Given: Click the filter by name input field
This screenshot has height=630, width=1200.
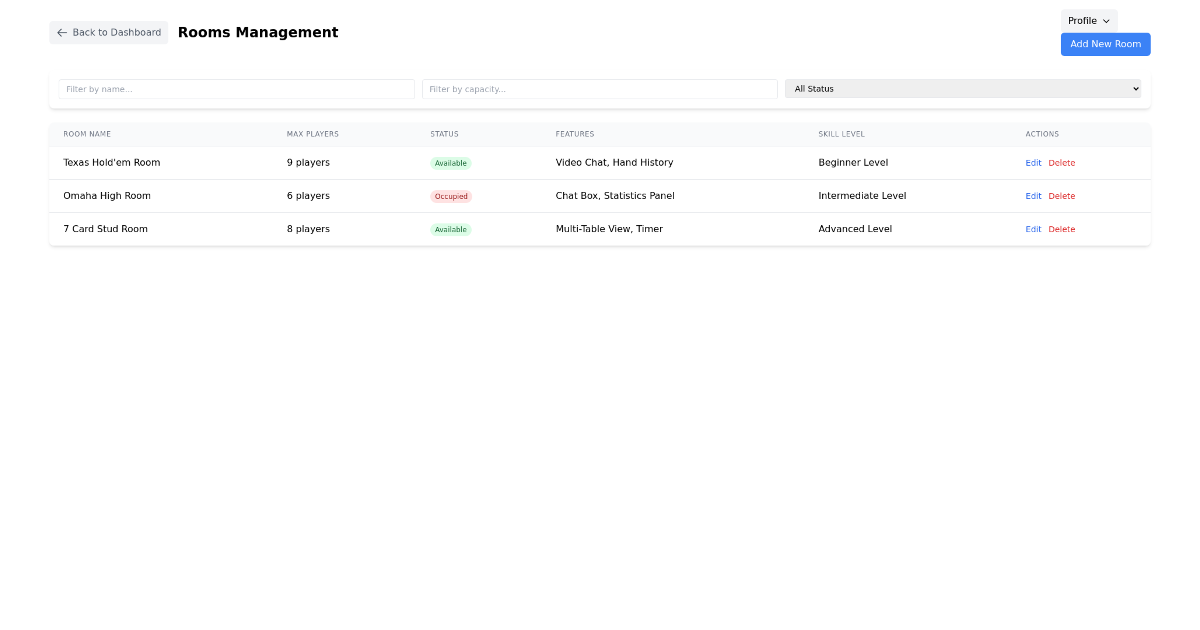Looking at the screenshot, I should point(236,88).
